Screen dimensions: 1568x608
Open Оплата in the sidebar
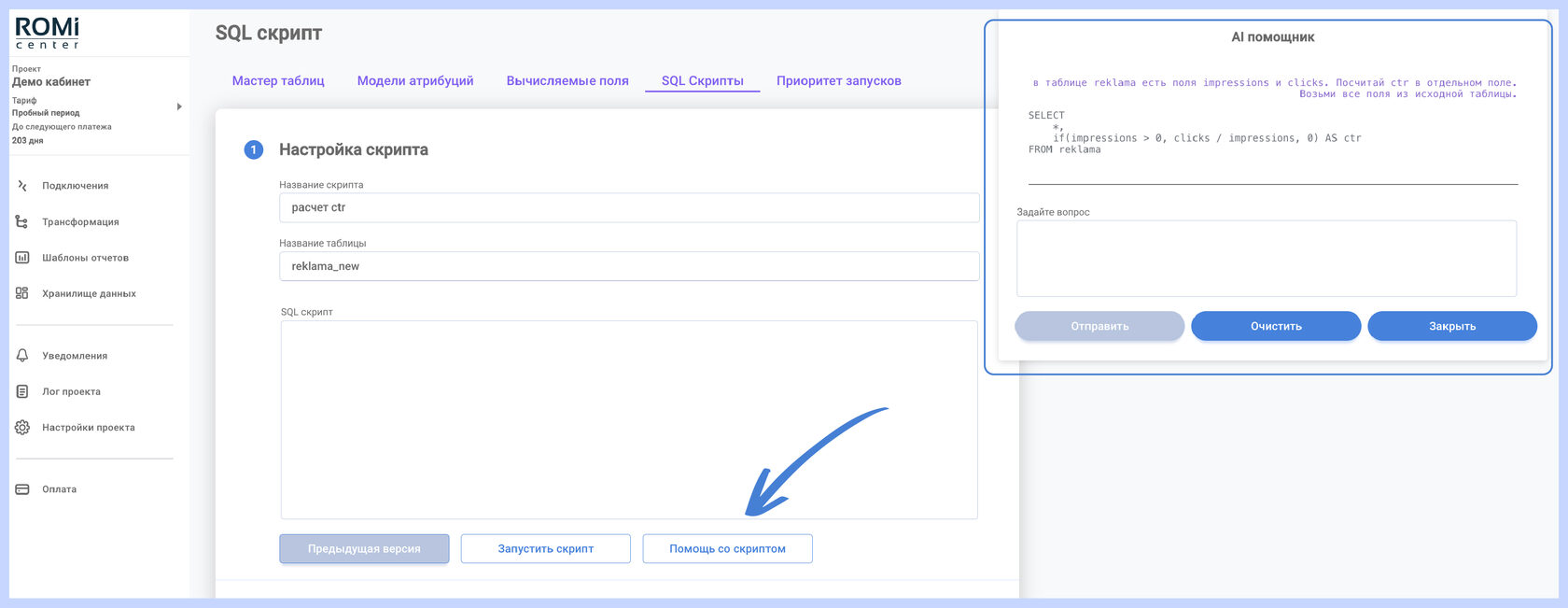[x=59, y=489]
